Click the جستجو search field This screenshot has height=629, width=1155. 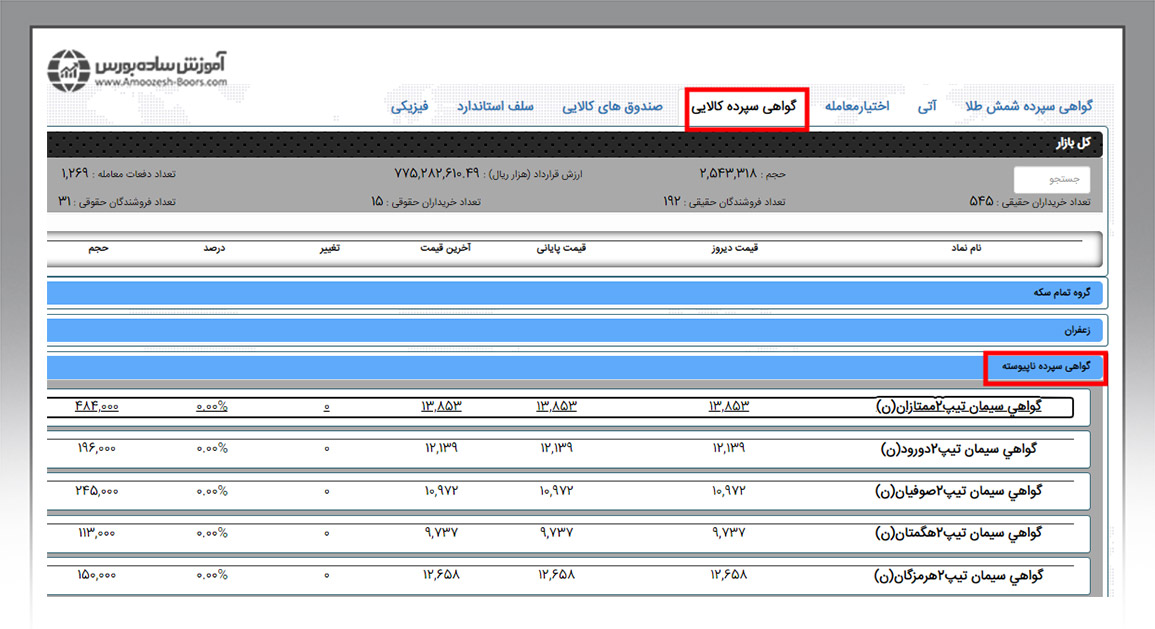(1051, 180)
